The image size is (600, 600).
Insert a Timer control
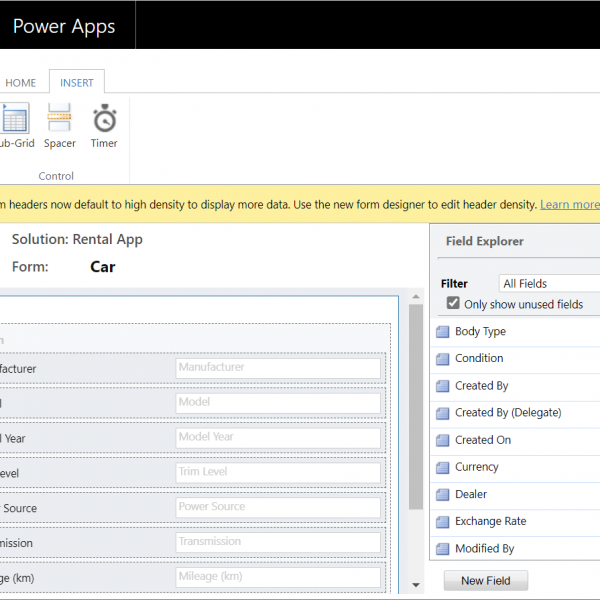pos(104,126)
